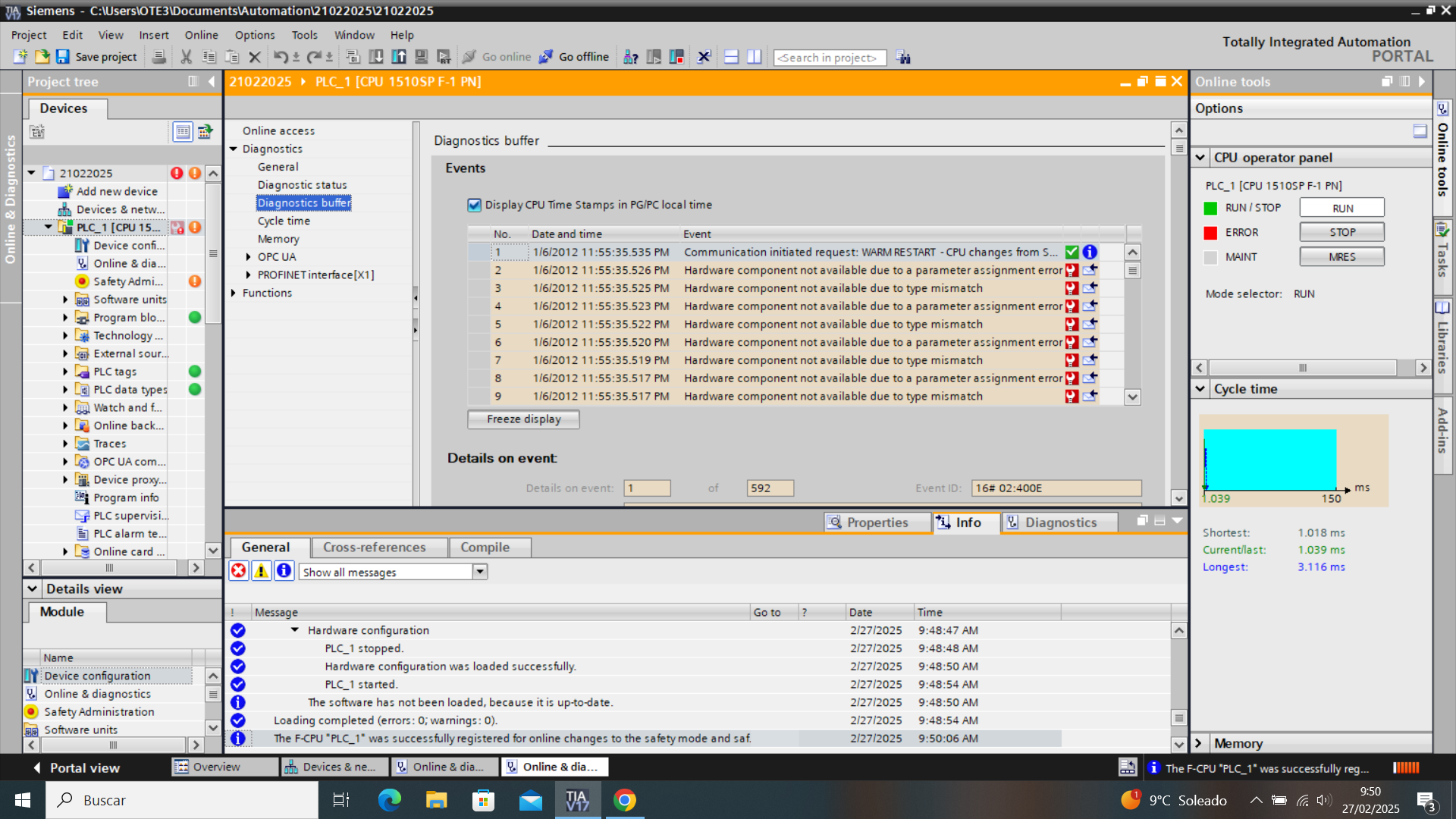Screen dimensions: 1456x819
Task: Open Chrome from the Windows taskbar
Action: pos(624,800)
